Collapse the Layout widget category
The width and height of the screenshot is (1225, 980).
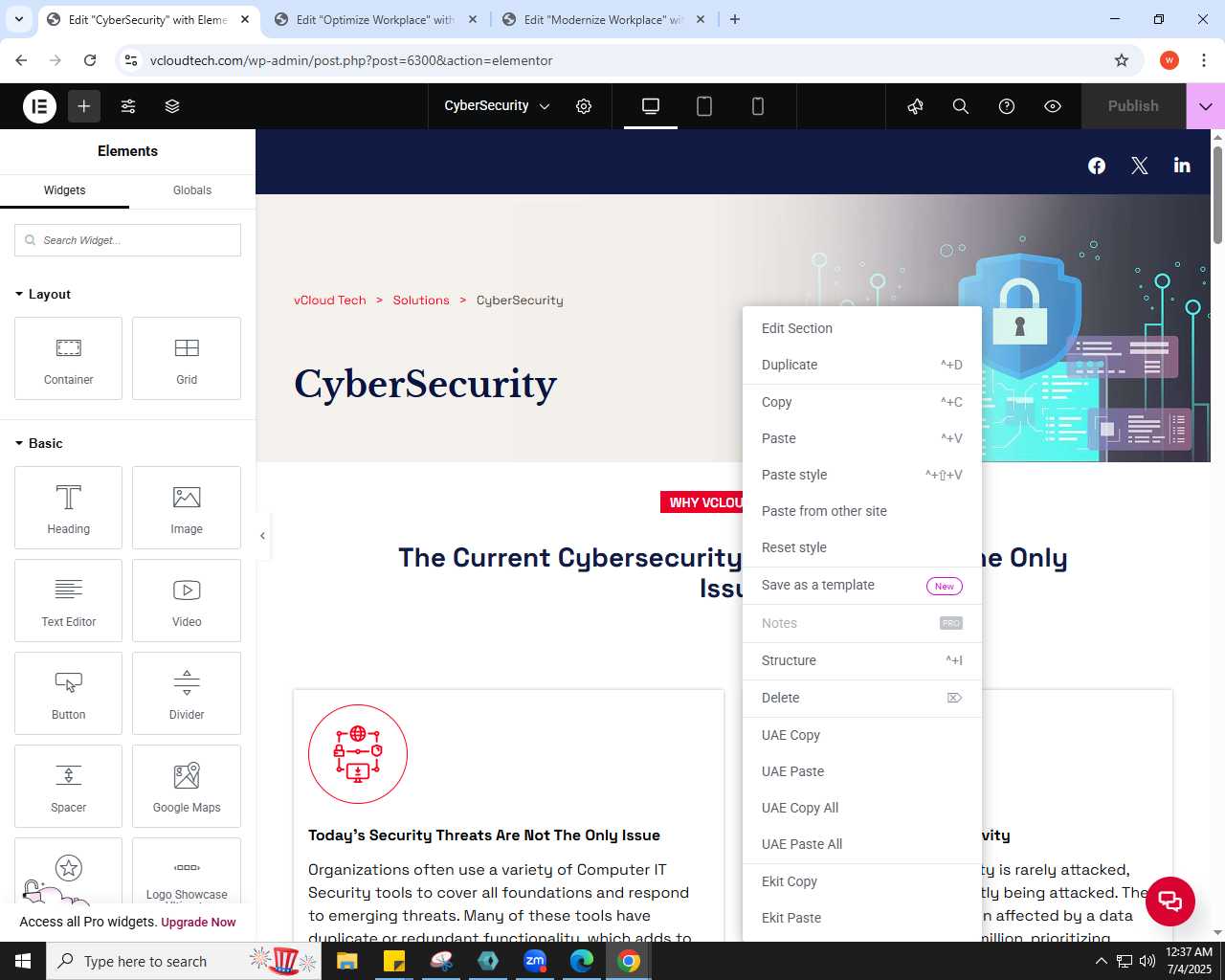pos(43,294)
